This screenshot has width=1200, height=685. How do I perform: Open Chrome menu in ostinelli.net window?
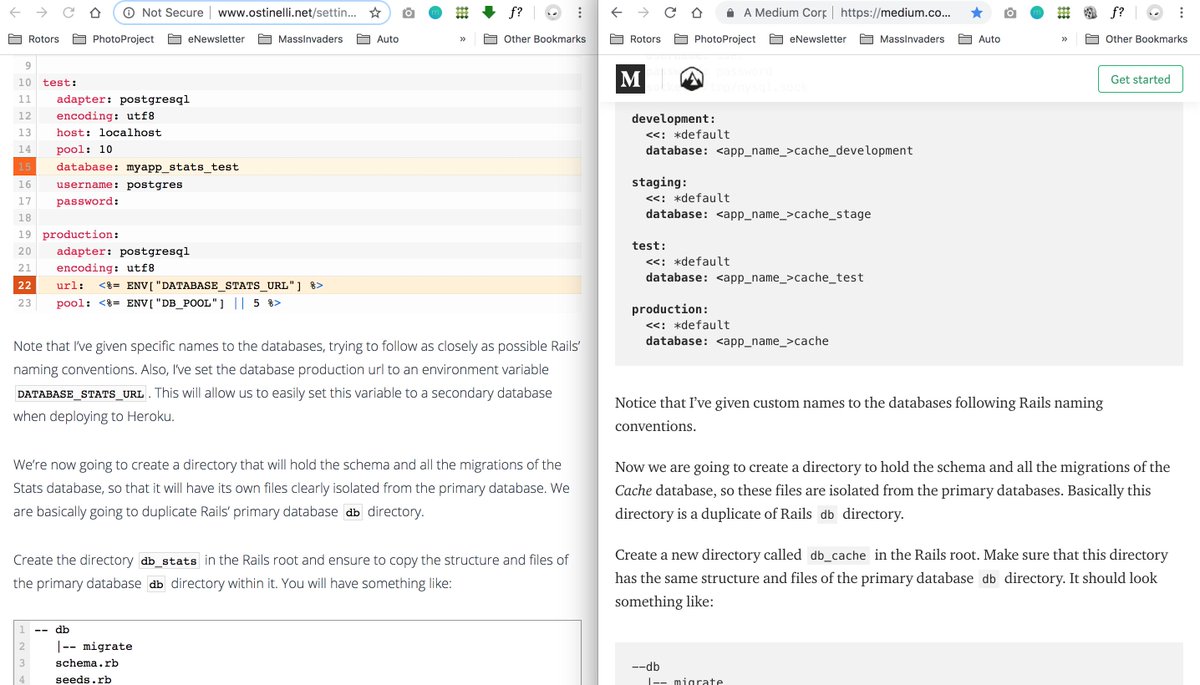[580, 13]
